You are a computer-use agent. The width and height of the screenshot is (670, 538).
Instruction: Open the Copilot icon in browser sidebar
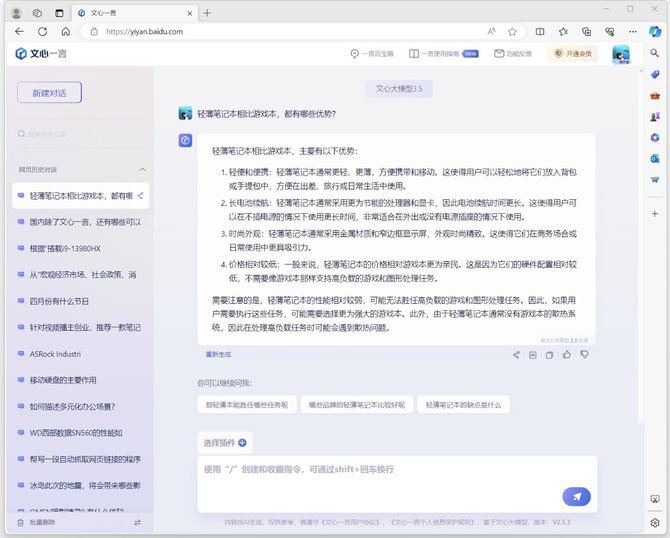[655, 31]
